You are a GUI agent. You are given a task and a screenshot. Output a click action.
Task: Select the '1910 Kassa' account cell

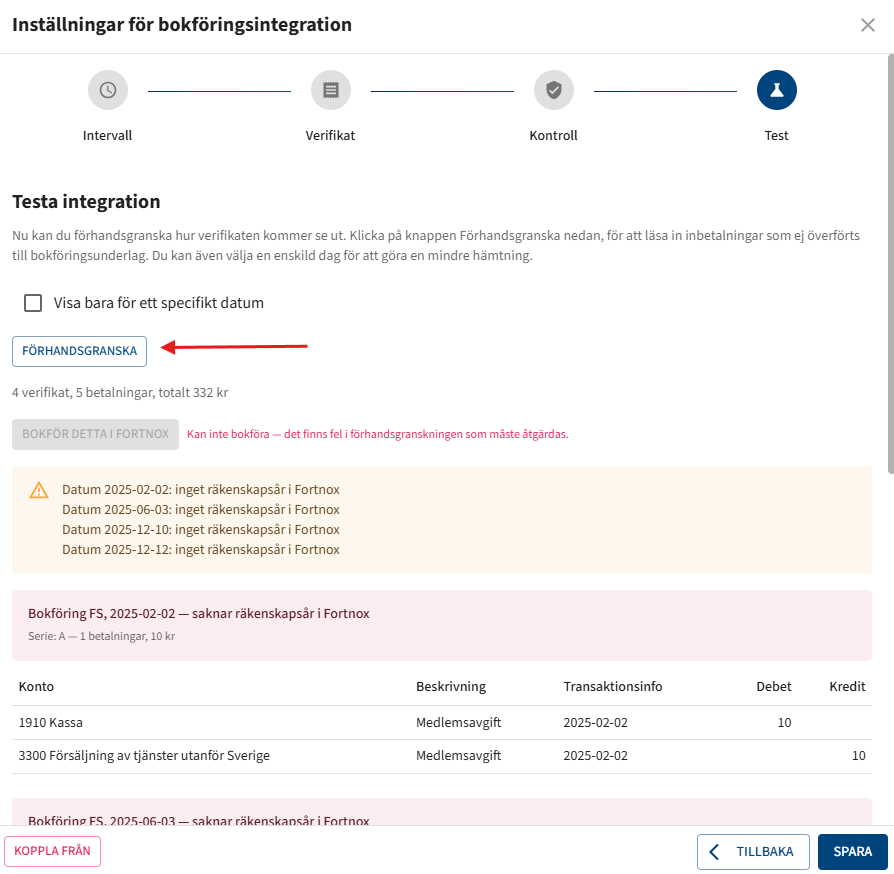point(51,723)
